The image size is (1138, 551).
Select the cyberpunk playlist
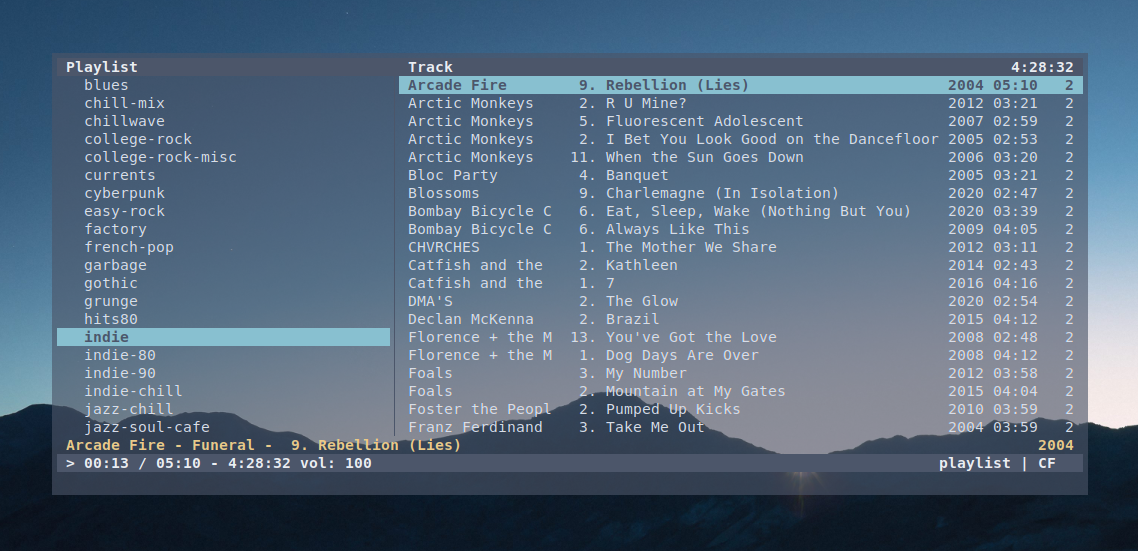pyautogui.click(x=124, y=193)
